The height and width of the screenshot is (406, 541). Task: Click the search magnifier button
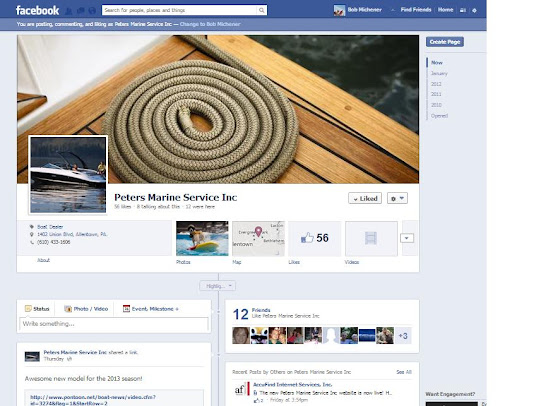point(262,10)
